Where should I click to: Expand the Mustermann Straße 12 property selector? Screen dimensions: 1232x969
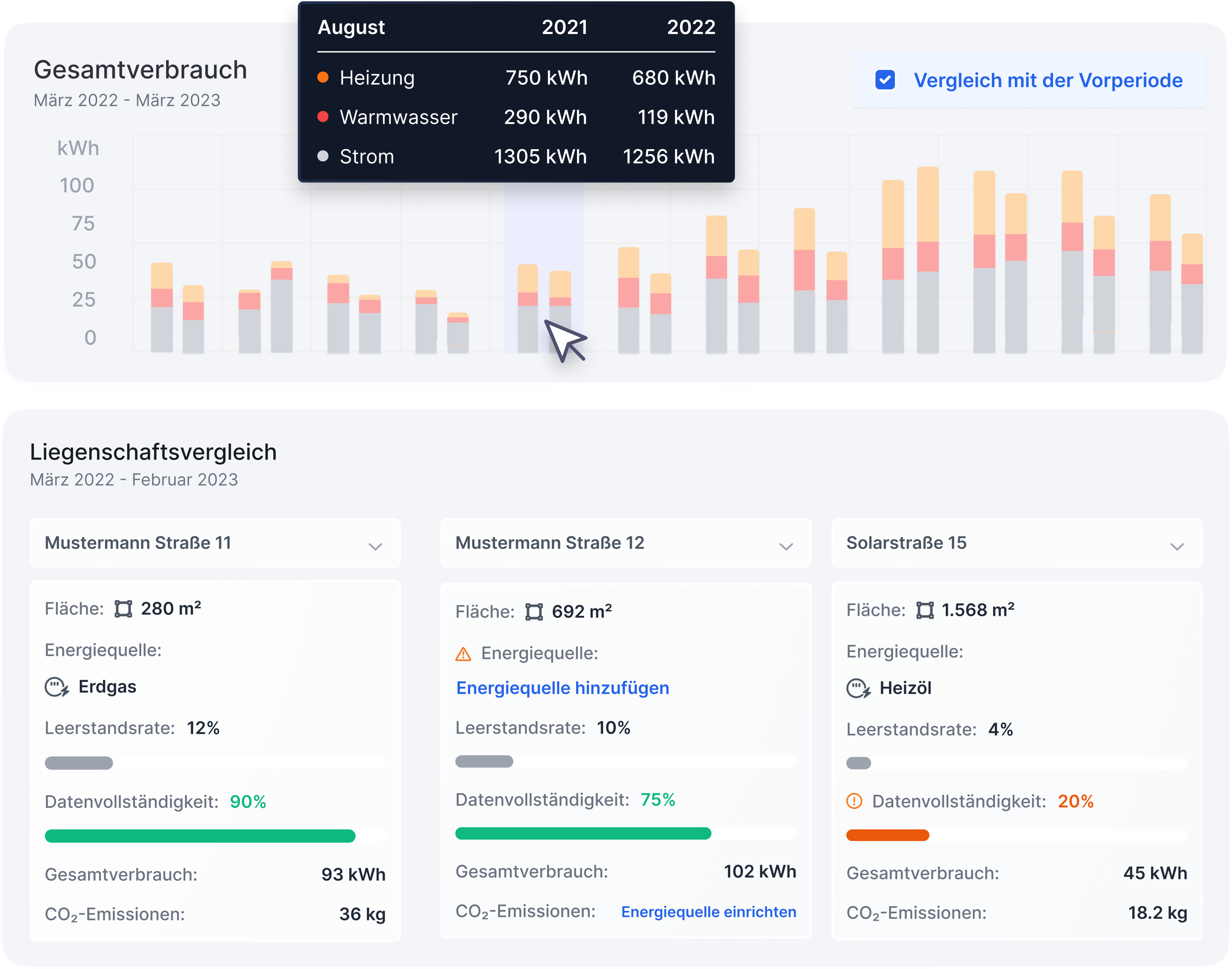click(x=785, y=546)
